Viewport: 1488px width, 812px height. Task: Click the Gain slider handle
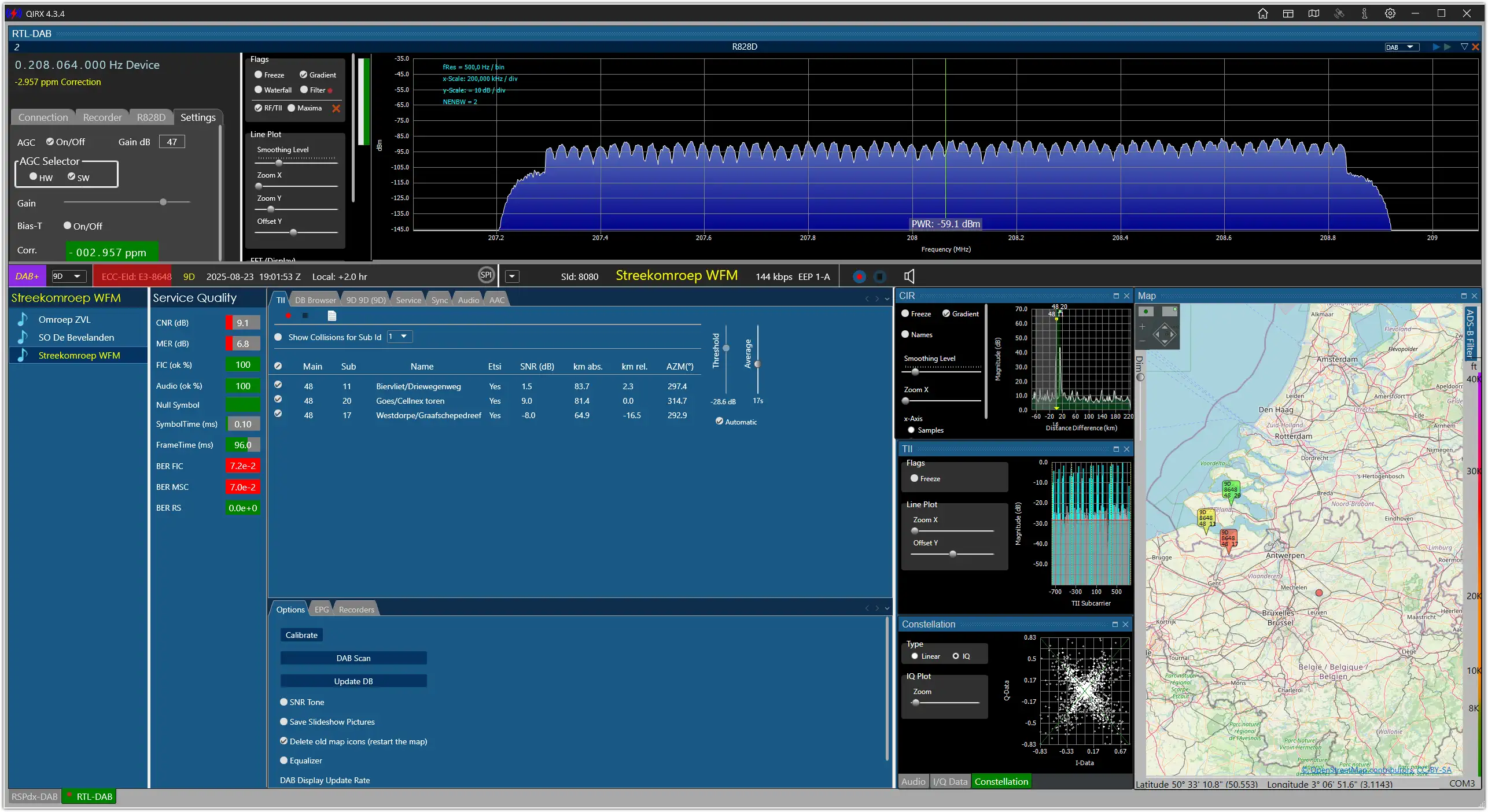[163, 202]
